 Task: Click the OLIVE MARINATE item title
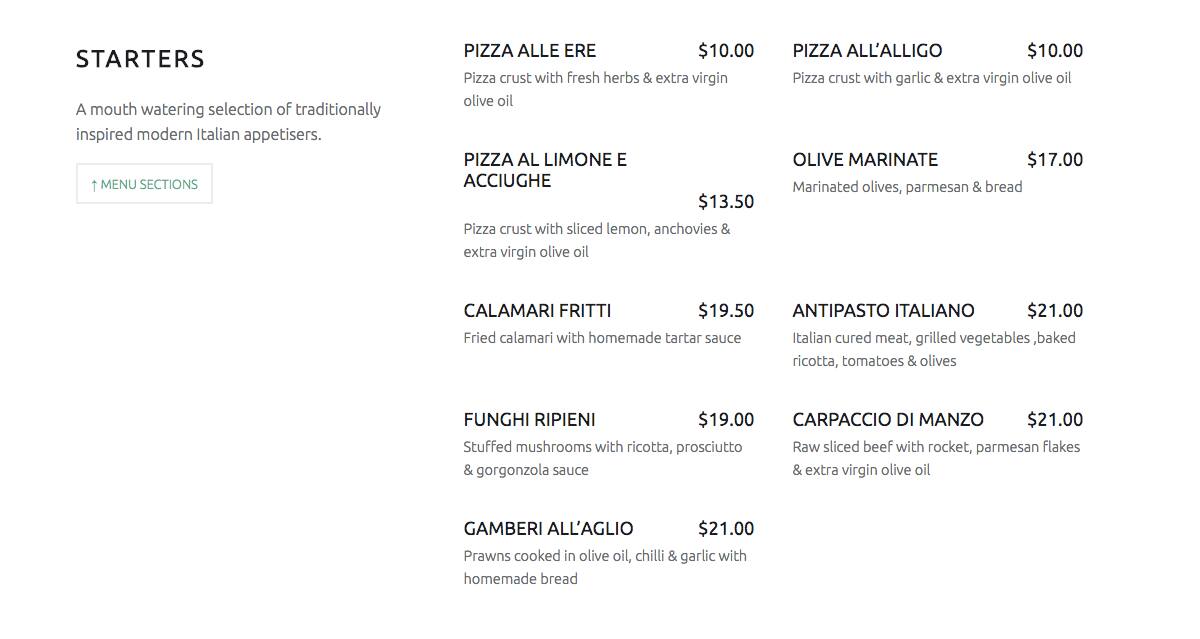866,159
